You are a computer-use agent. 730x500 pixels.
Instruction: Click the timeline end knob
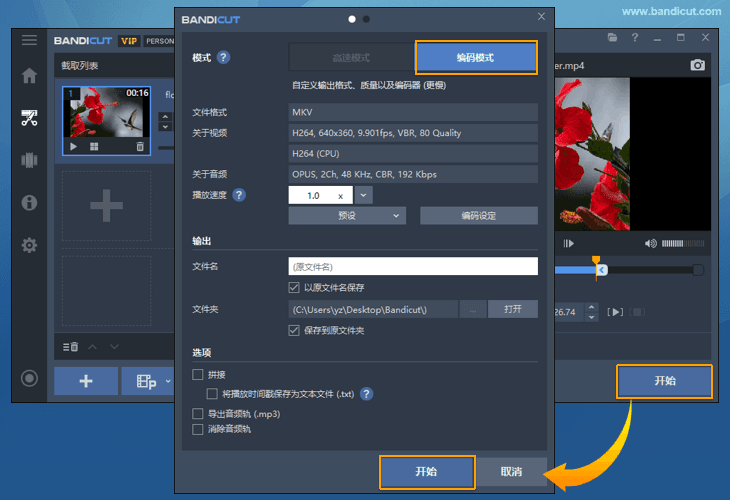(x=698, y=270)
